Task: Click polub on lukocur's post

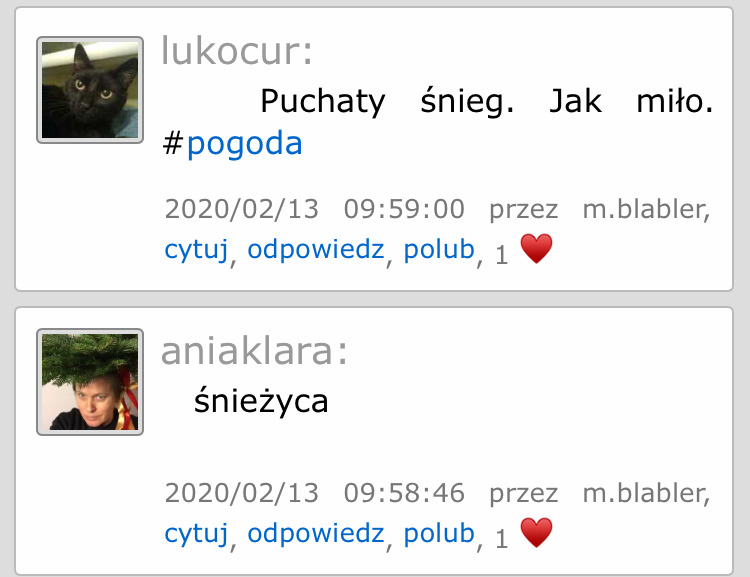Action: pos(439,249)
